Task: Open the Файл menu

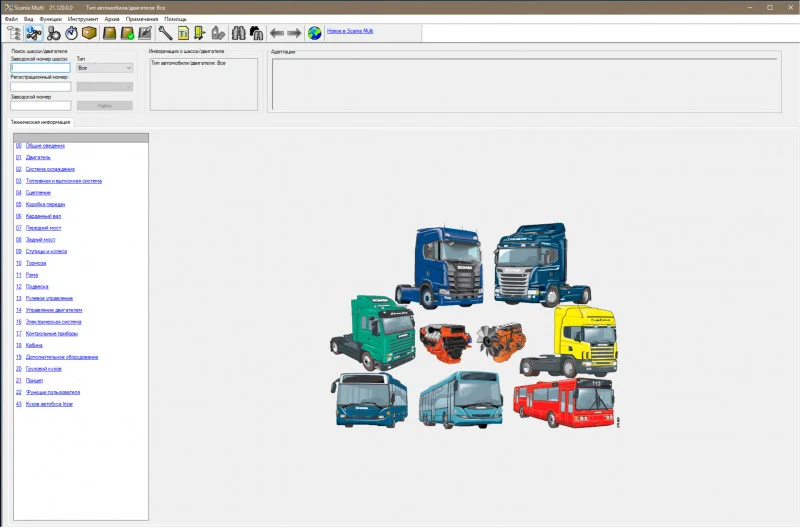Action: (x=11, y=19)
